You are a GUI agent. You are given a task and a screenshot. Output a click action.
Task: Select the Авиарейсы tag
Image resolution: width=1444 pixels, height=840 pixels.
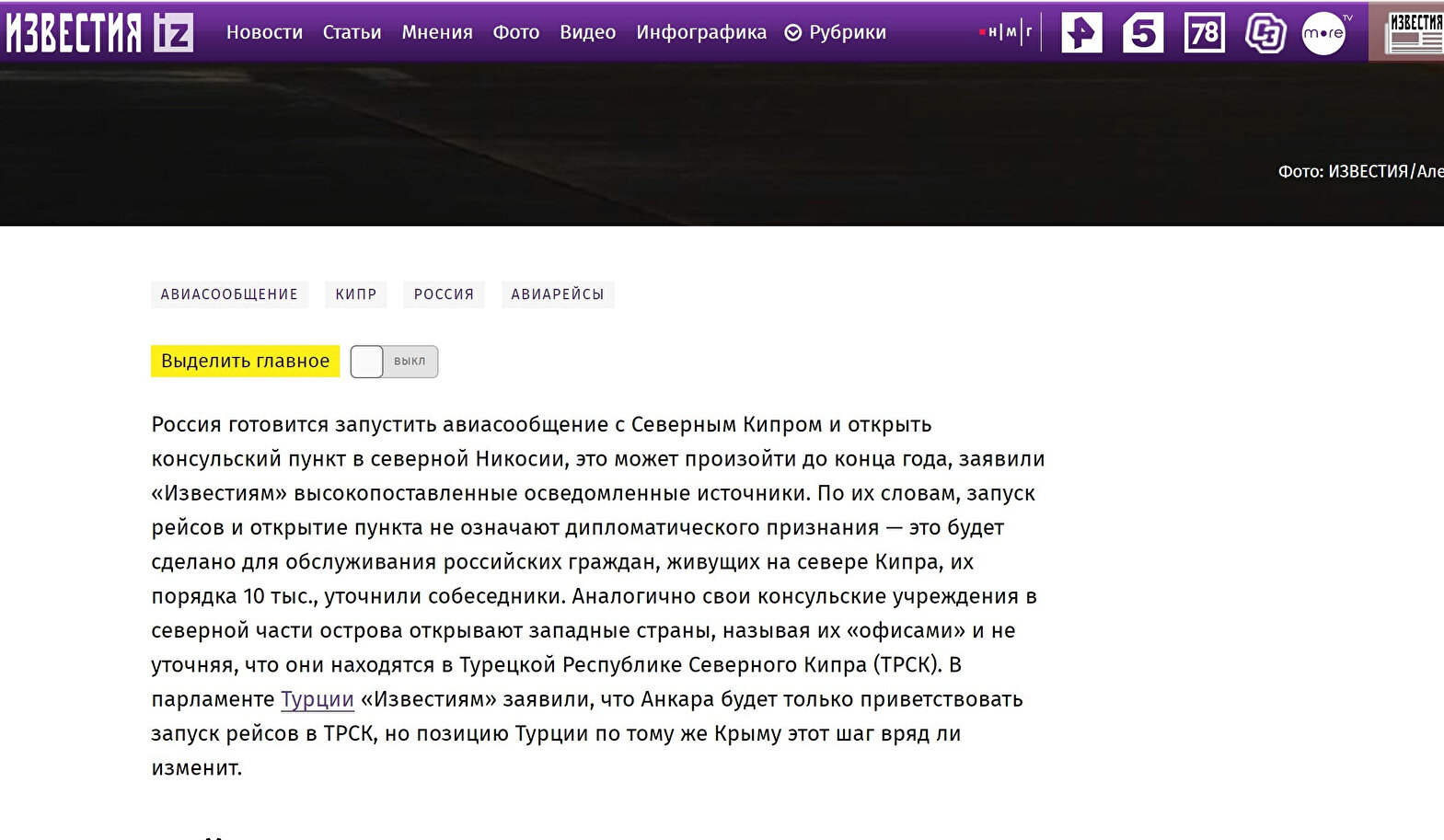[558, 294]
